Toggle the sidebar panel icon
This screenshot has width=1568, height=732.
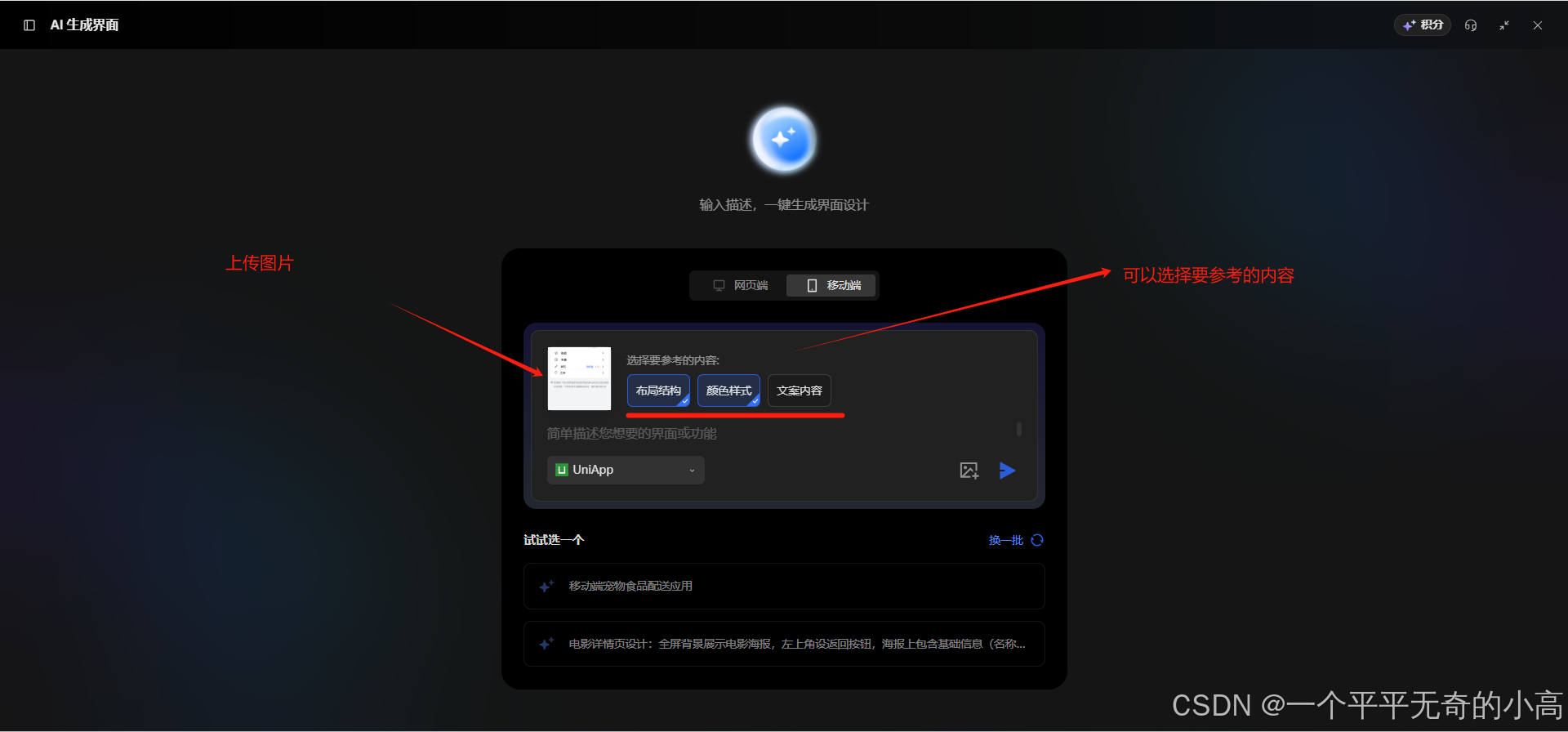[x=29, y=25]
